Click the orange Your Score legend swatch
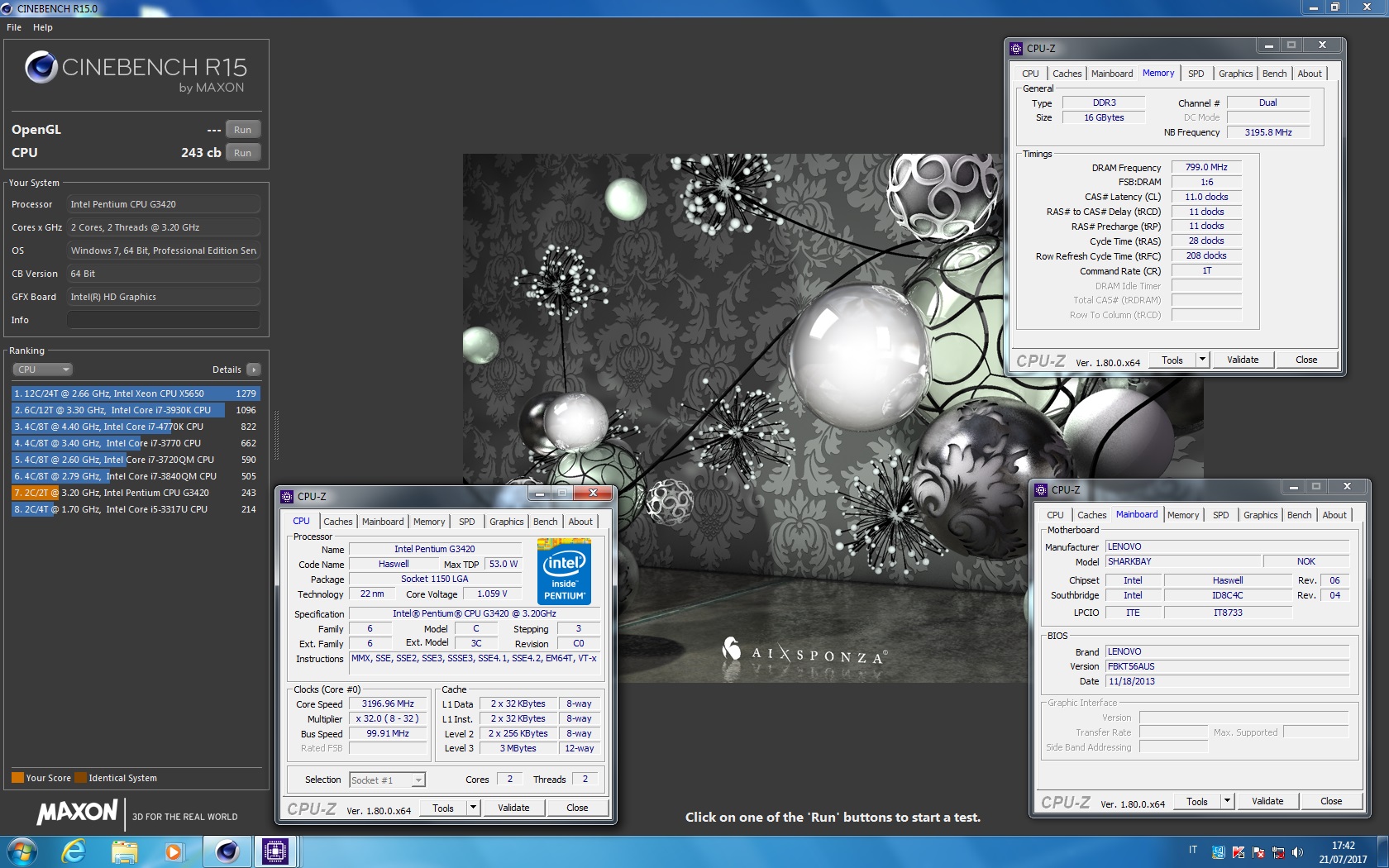The image size is (1389, 868). coord(17,778)
